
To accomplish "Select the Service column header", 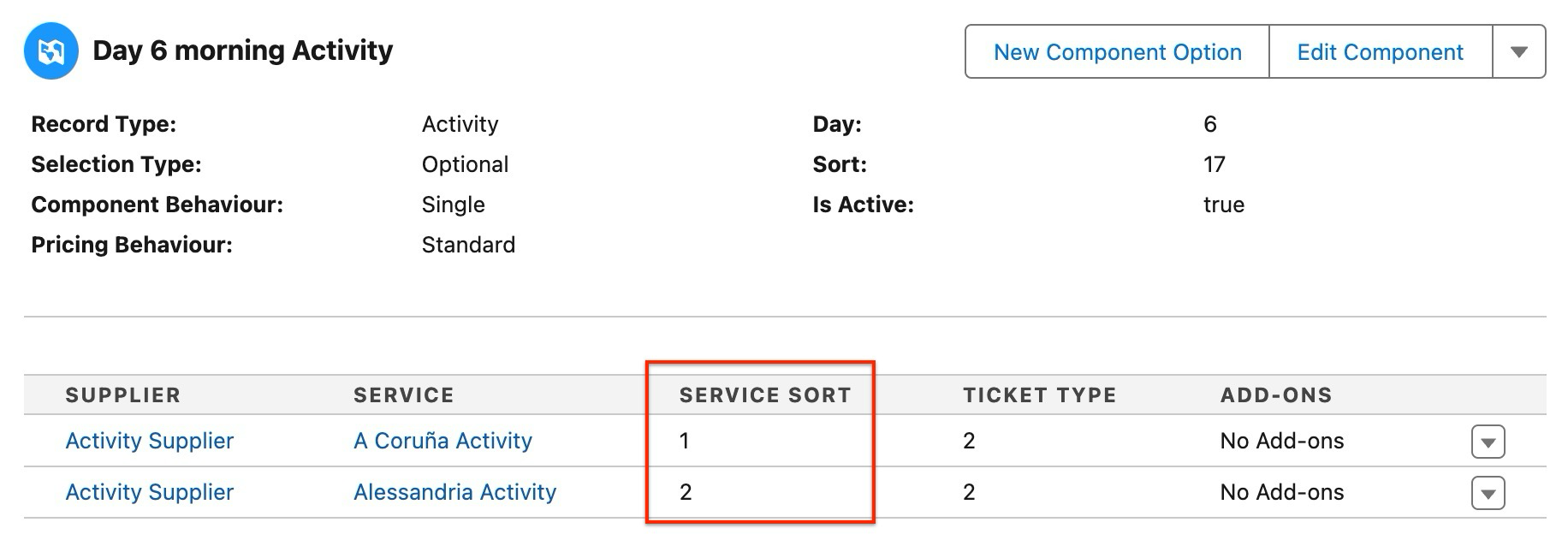I will click(x=404, y=395).
